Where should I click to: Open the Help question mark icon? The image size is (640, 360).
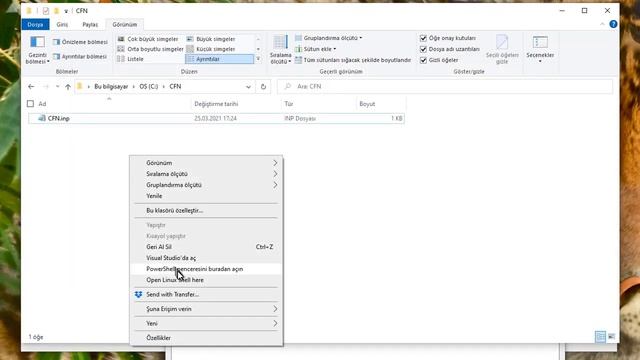pos(613,24)
